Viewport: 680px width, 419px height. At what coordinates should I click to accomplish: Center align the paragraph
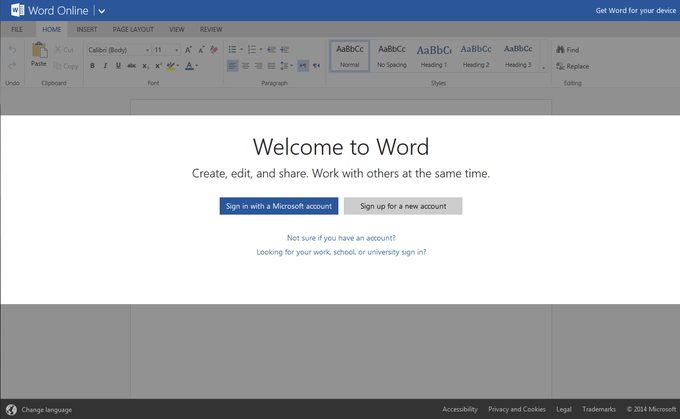tap(245, 66)
